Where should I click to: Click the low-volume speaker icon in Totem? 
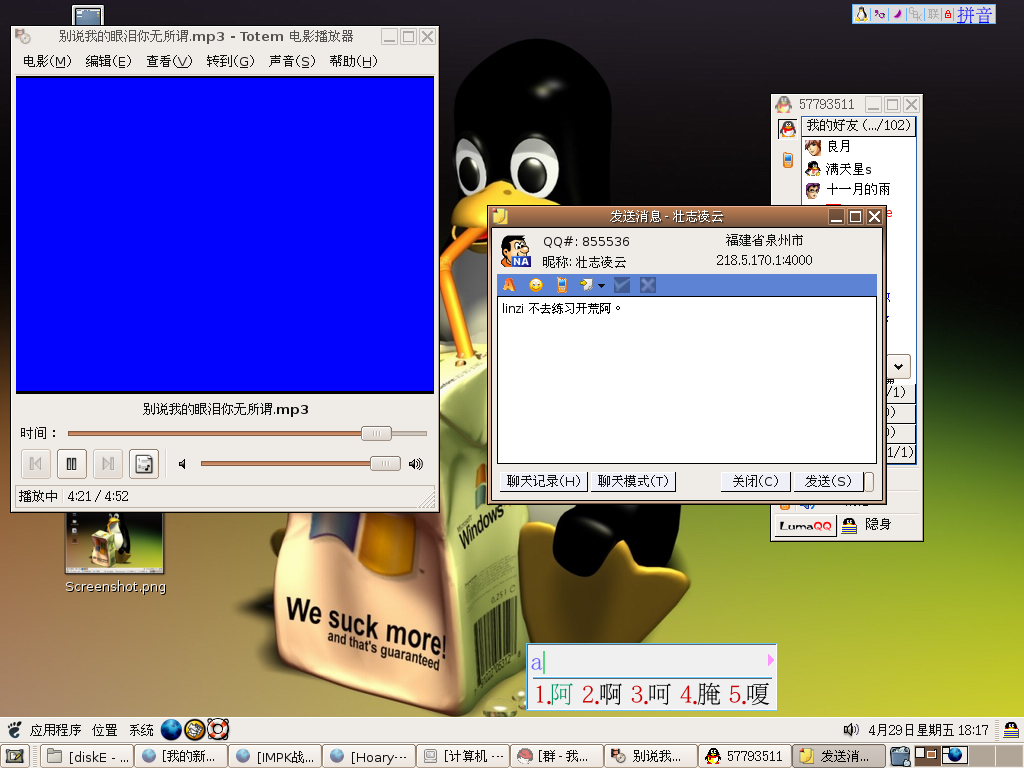[x=182, y=464]
